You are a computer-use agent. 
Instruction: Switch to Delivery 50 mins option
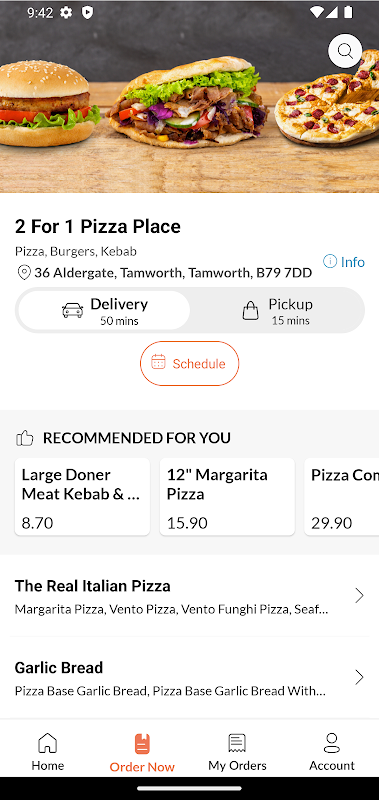pyautogui.click(x=105, y=311)
